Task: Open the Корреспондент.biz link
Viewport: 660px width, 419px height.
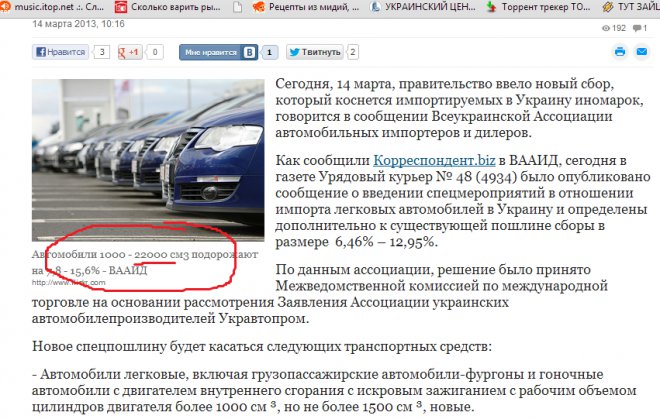Action: [x=434, y=160]
